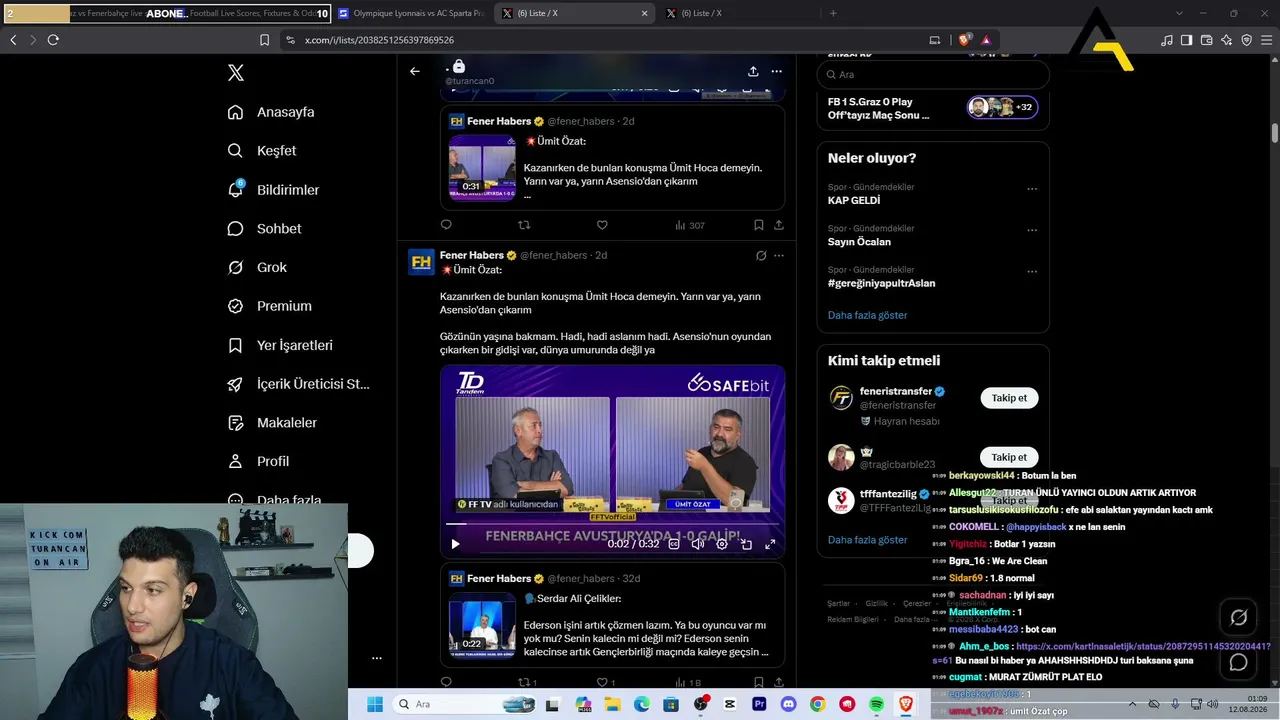Open the Premium sidebar entry

click(270, 306)
